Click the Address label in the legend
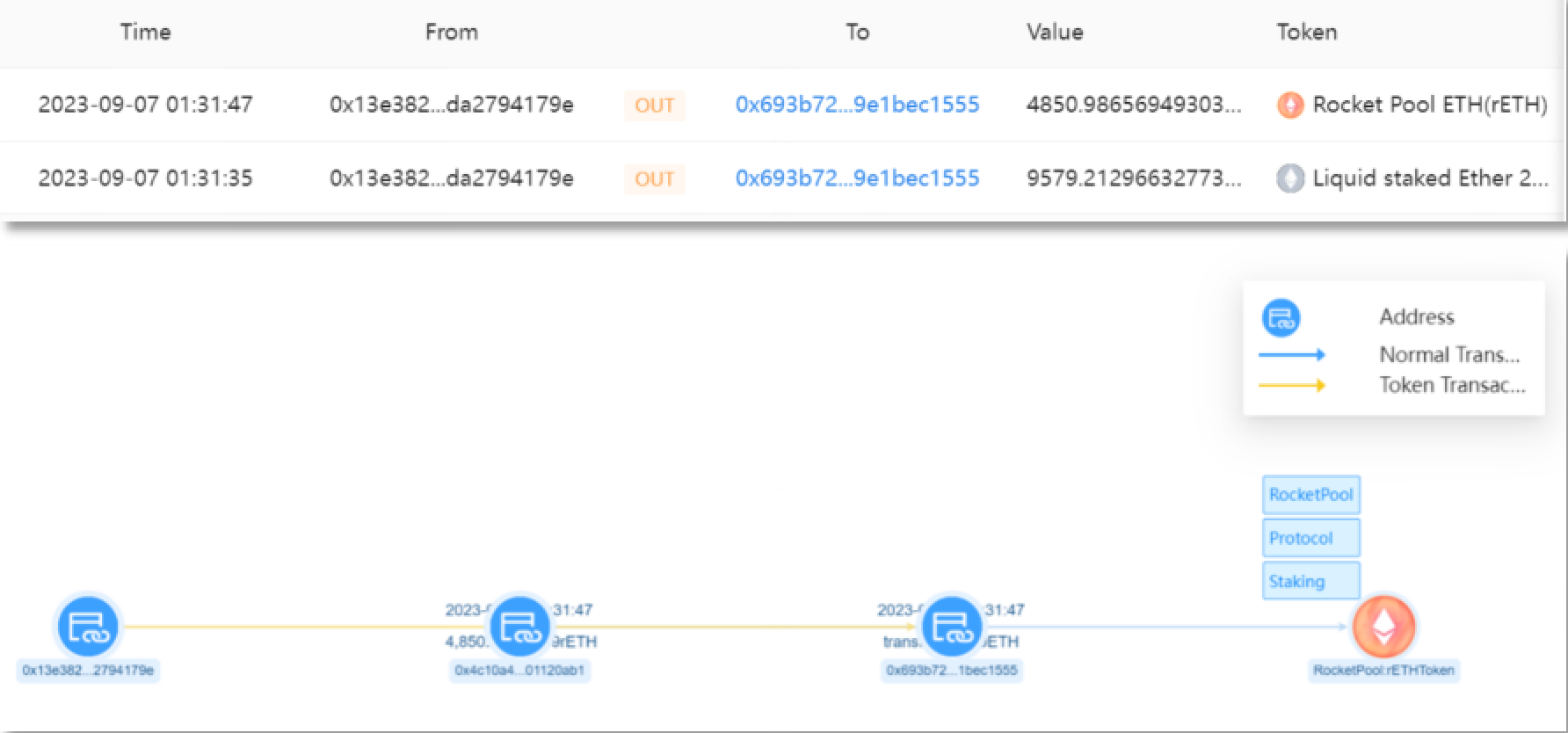 (1417, 317)
